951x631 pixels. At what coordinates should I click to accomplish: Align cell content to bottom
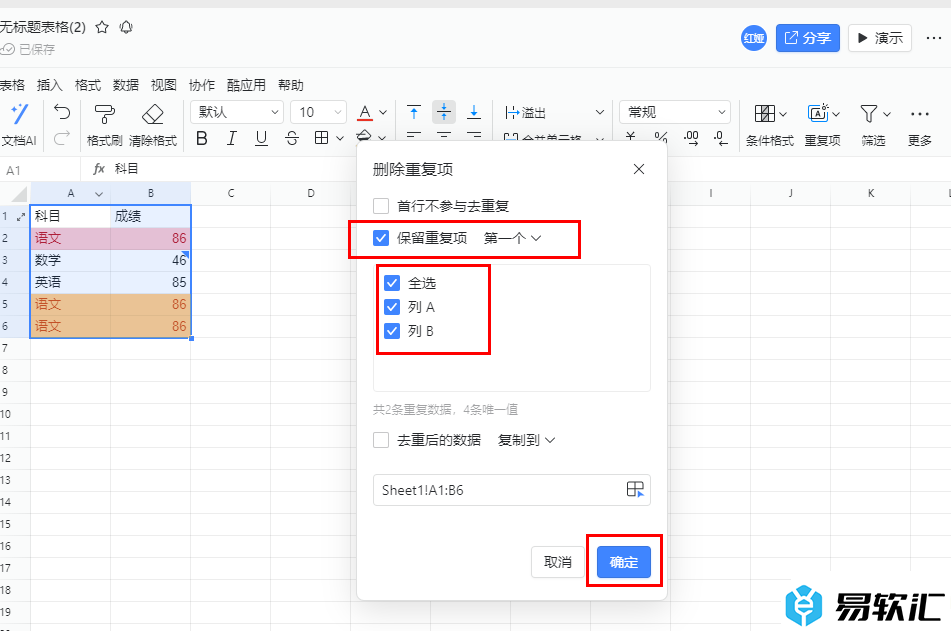point(474,112)
